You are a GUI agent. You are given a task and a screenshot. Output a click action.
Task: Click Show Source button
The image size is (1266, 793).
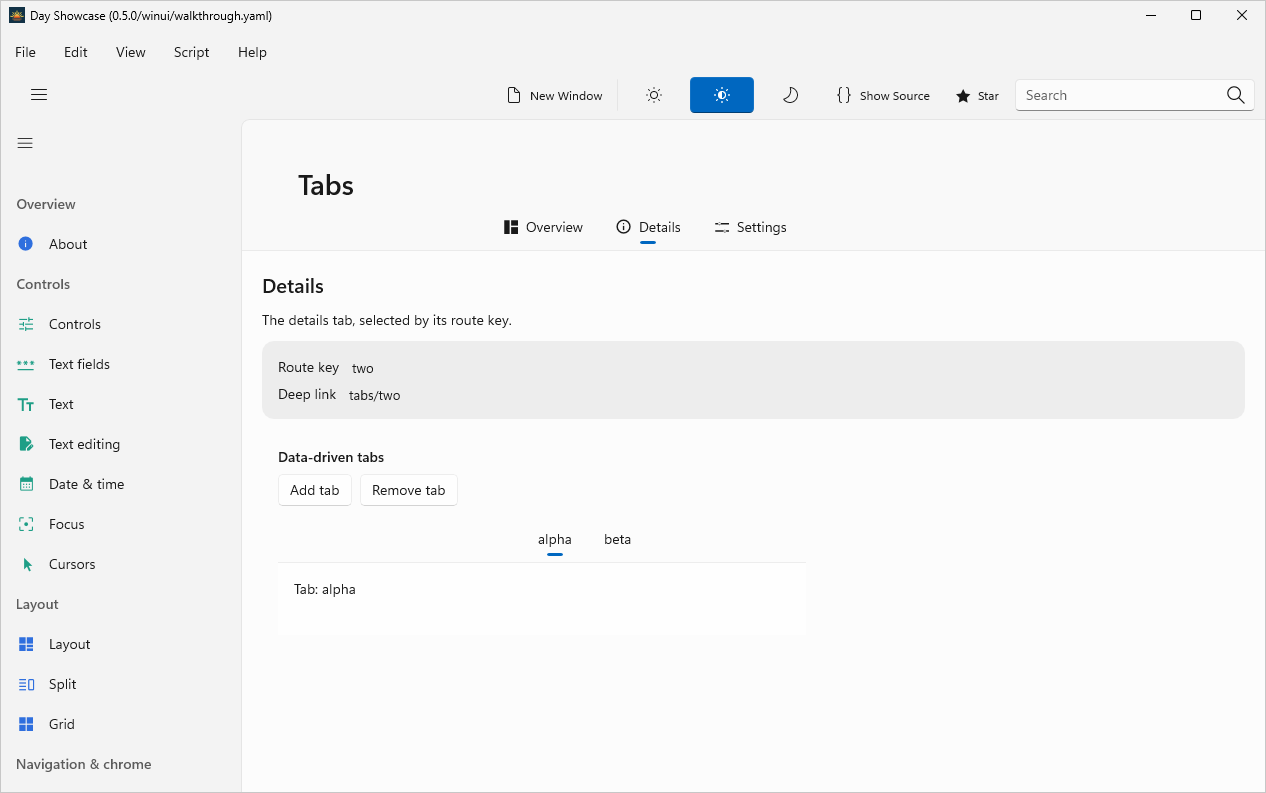883,95
